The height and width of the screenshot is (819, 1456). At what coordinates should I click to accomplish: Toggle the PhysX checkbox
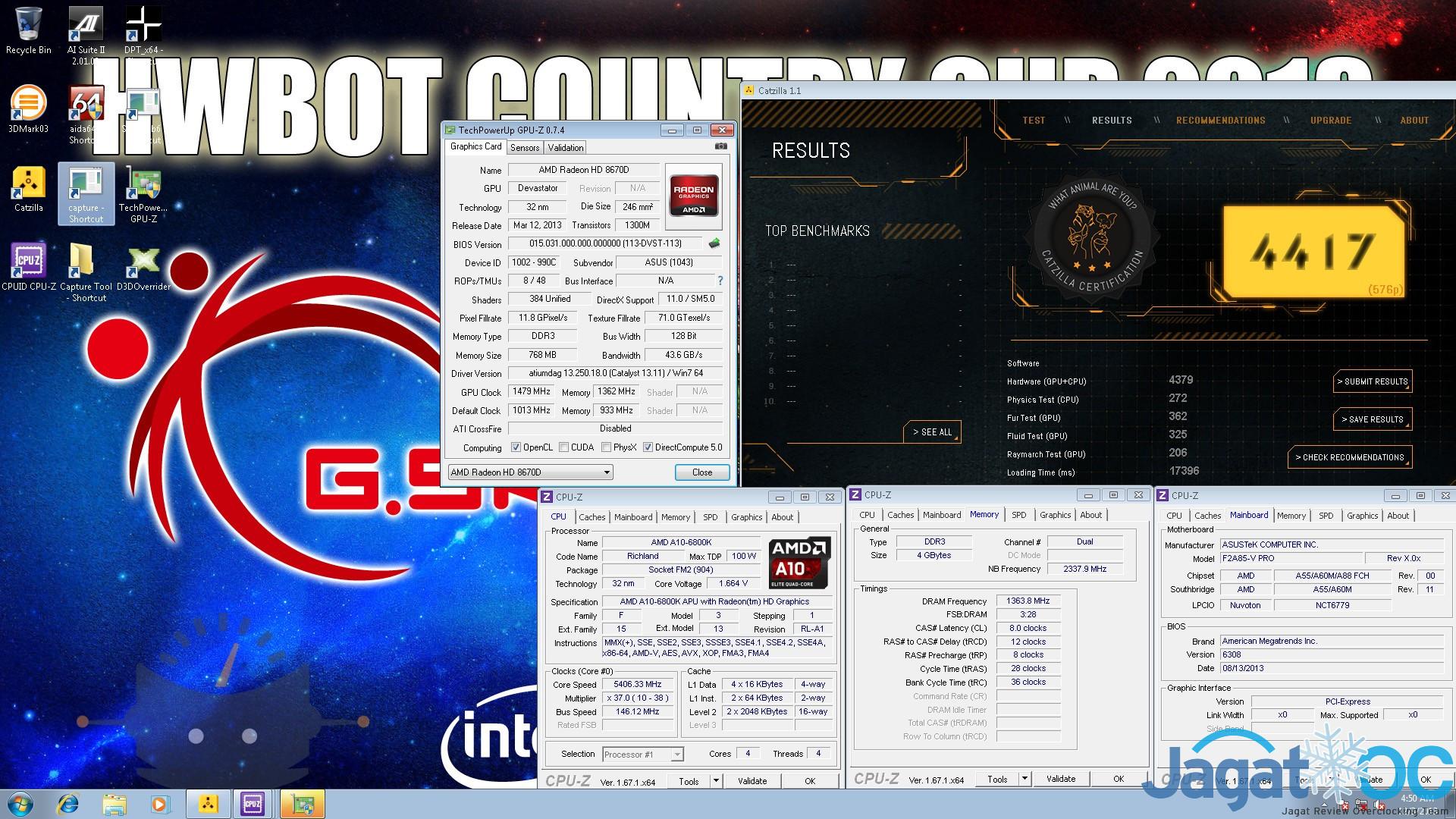(x=606, y=447)
